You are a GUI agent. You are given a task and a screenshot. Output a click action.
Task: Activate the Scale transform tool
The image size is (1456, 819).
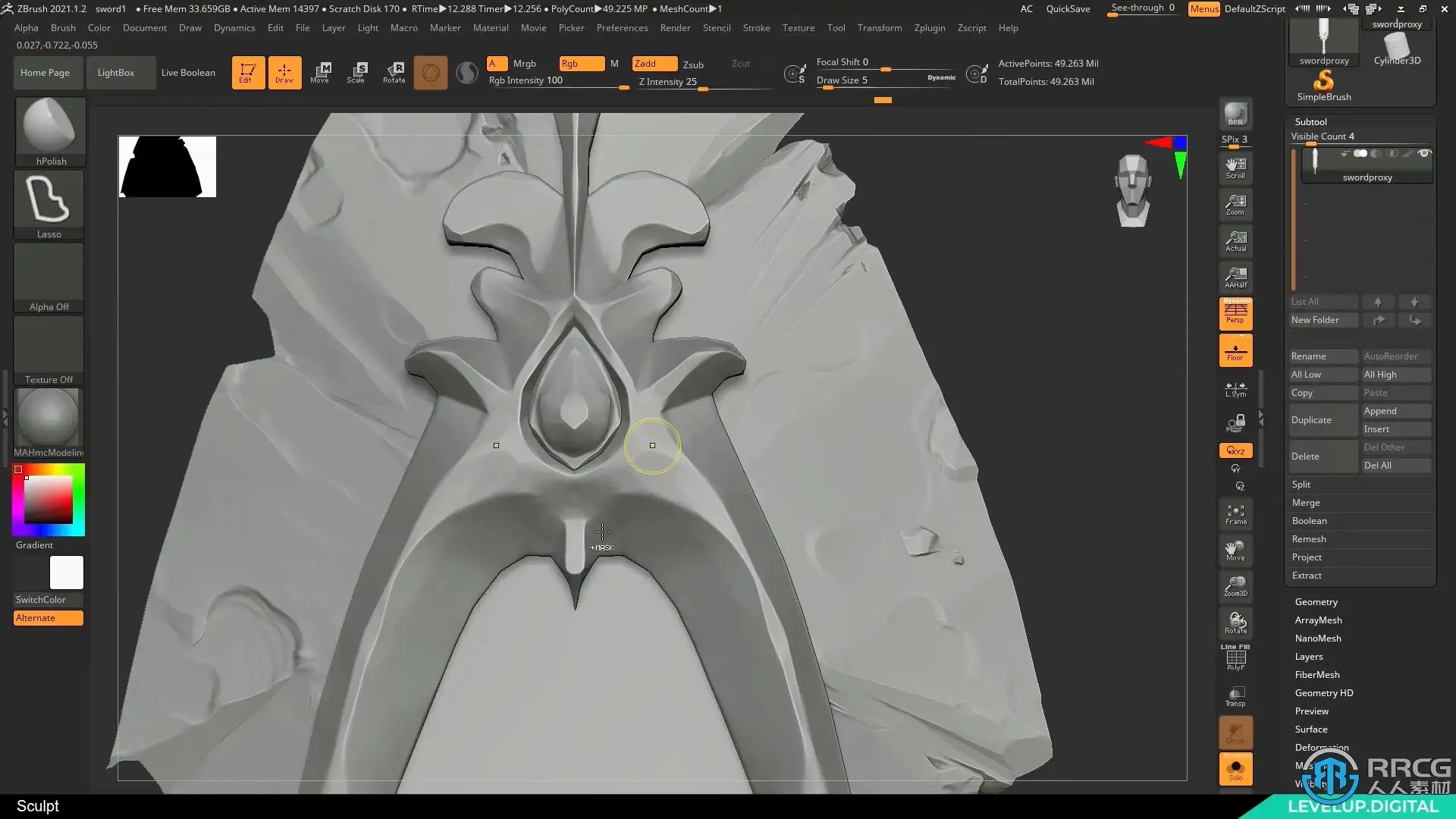pyautogui.click(x=356, y=72)
